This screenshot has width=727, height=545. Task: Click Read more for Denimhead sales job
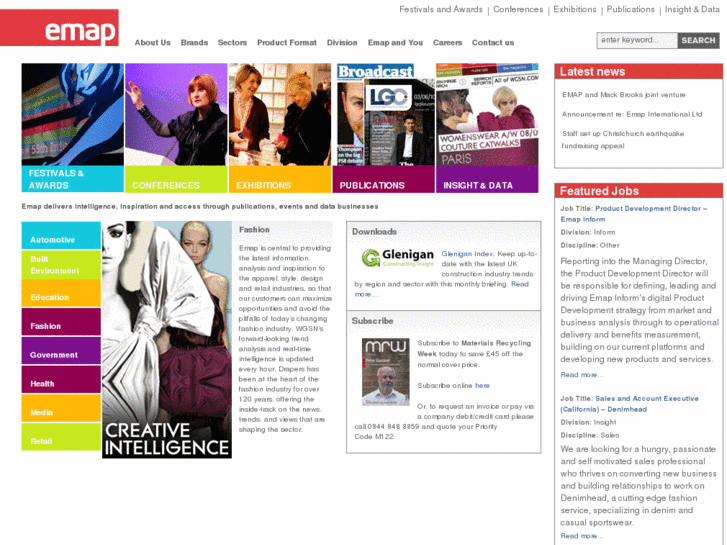(581, 536)
